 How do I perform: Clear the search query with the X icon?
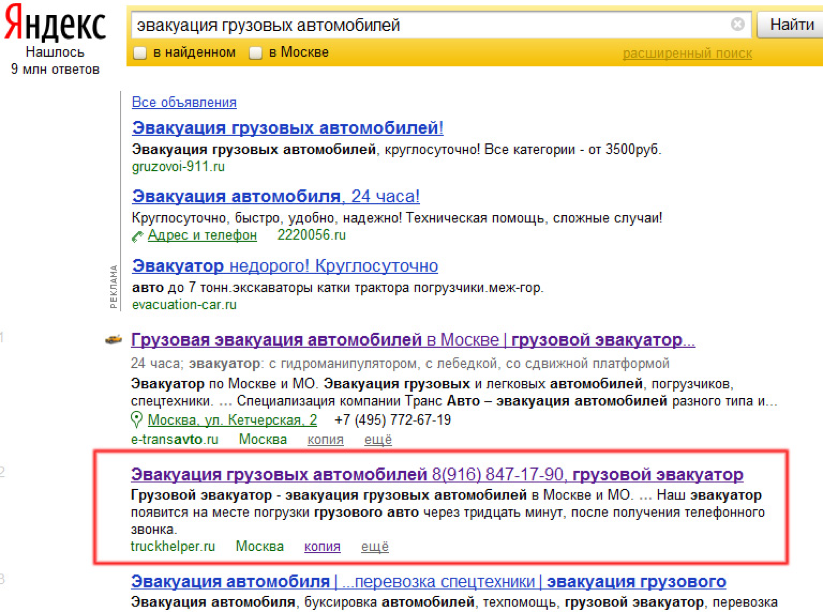737,25
